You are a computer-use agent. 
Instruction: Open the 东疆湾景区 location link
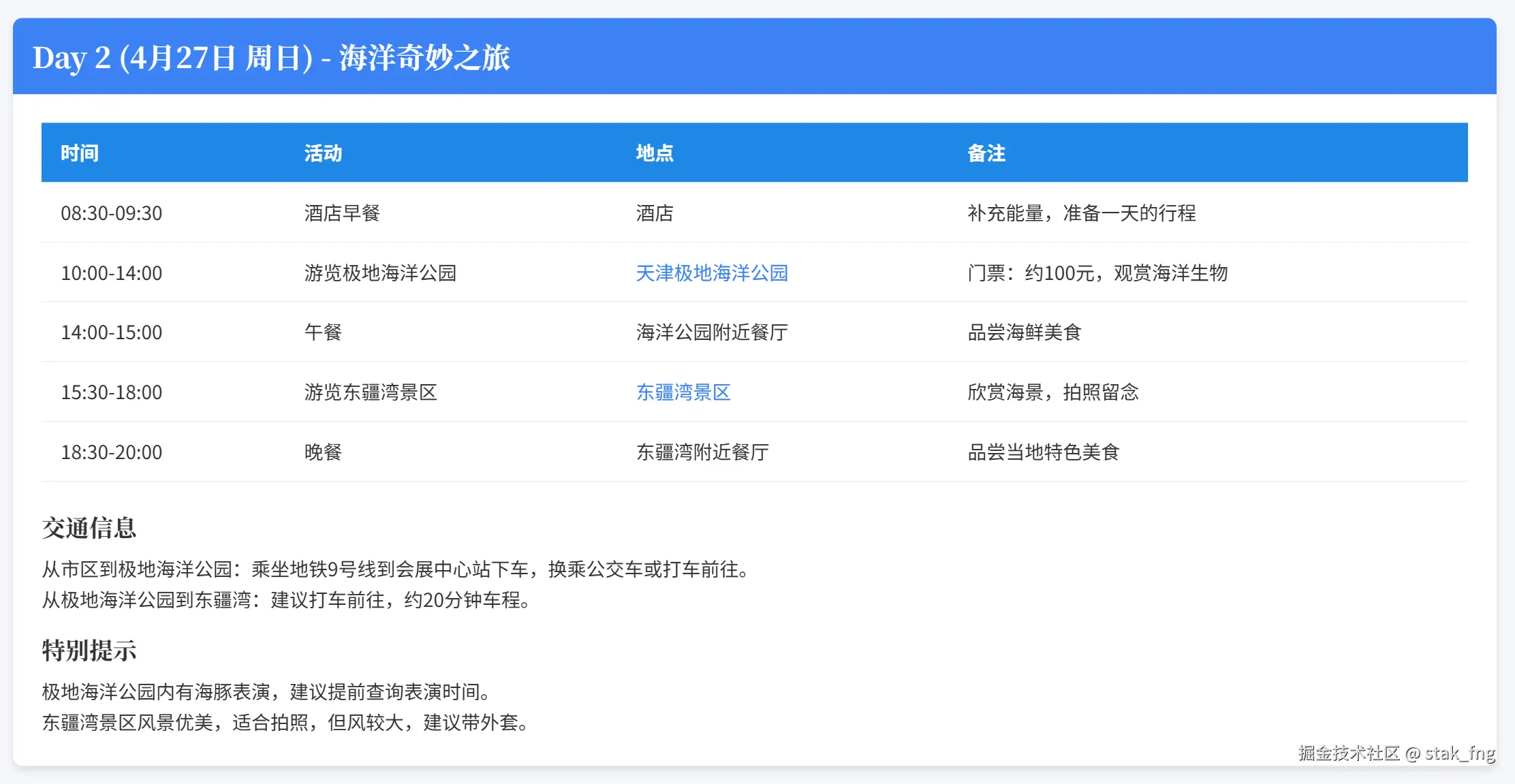pos(683,392)
